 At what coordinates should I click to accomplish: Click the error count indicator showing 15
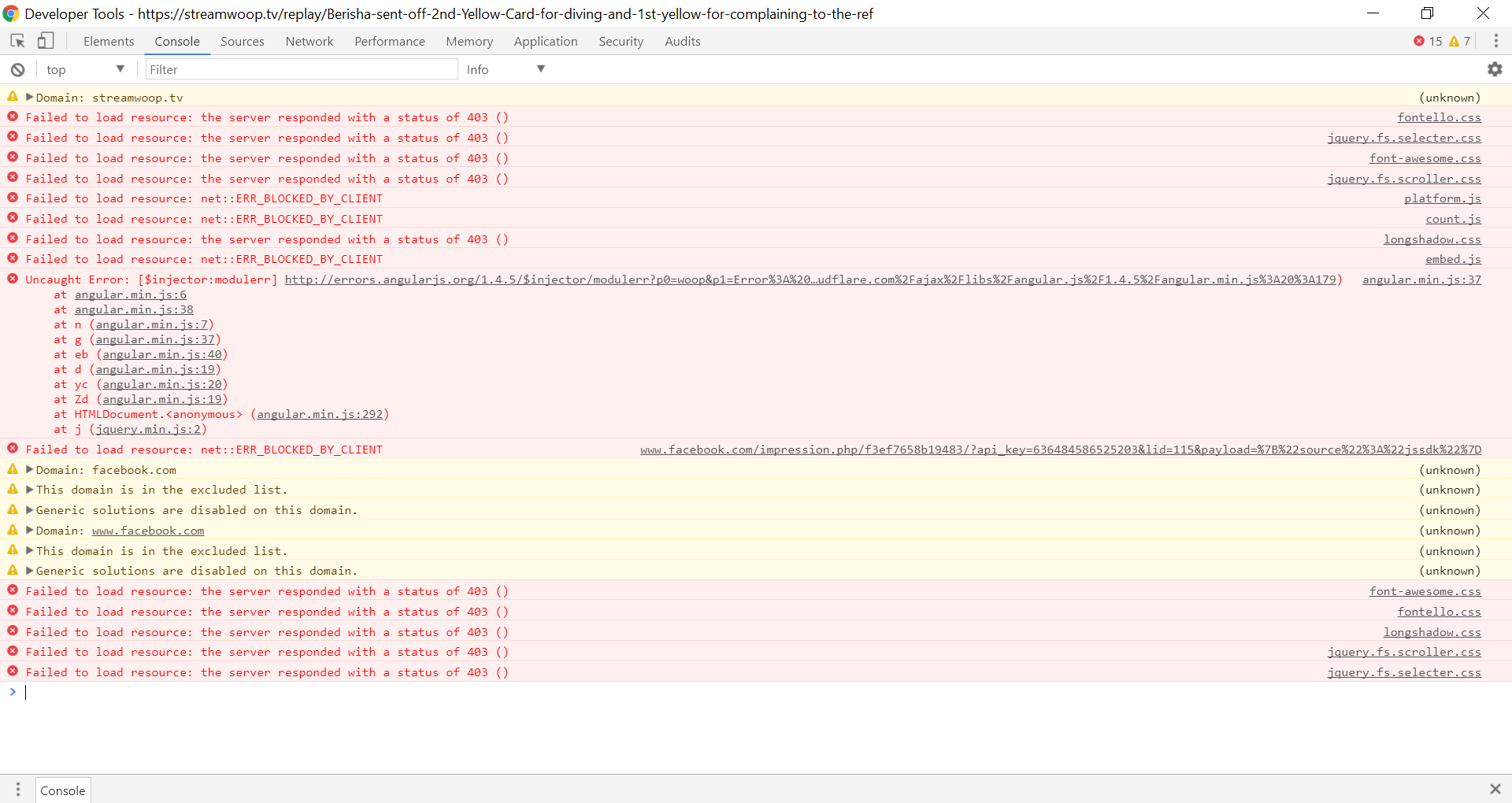click(1427, 41)
